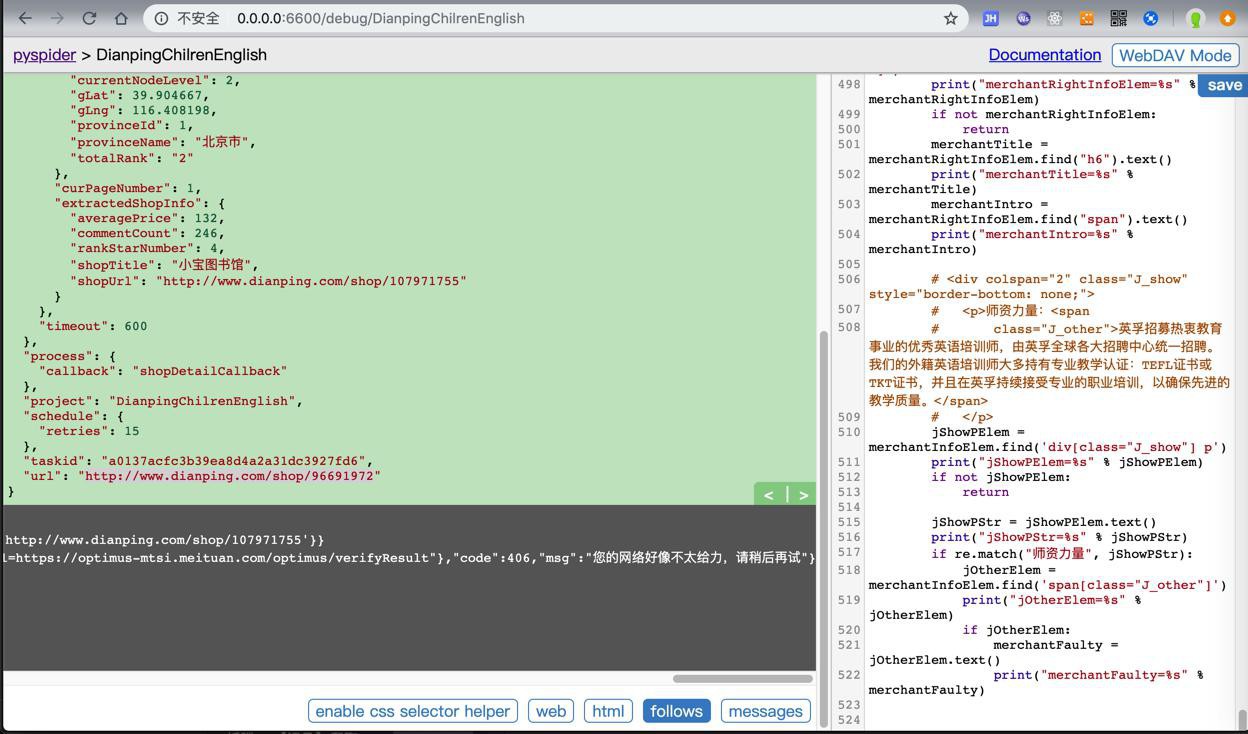Click the horizontal scrollbar in follows panel
This screenshot has width=1248, height=734.
742,679
